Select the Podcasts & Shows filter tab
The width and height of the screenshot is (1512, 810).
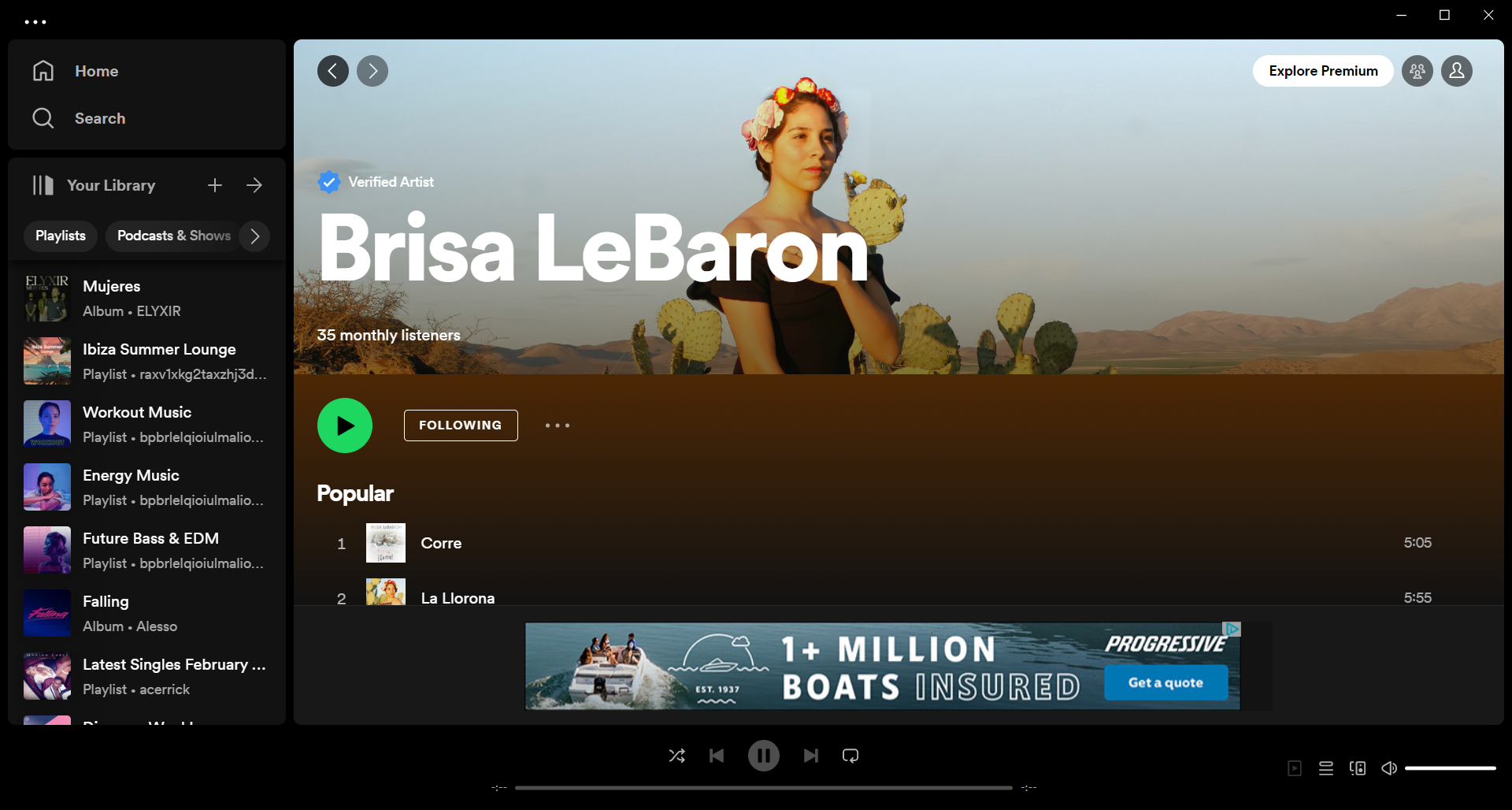[173, 236]
